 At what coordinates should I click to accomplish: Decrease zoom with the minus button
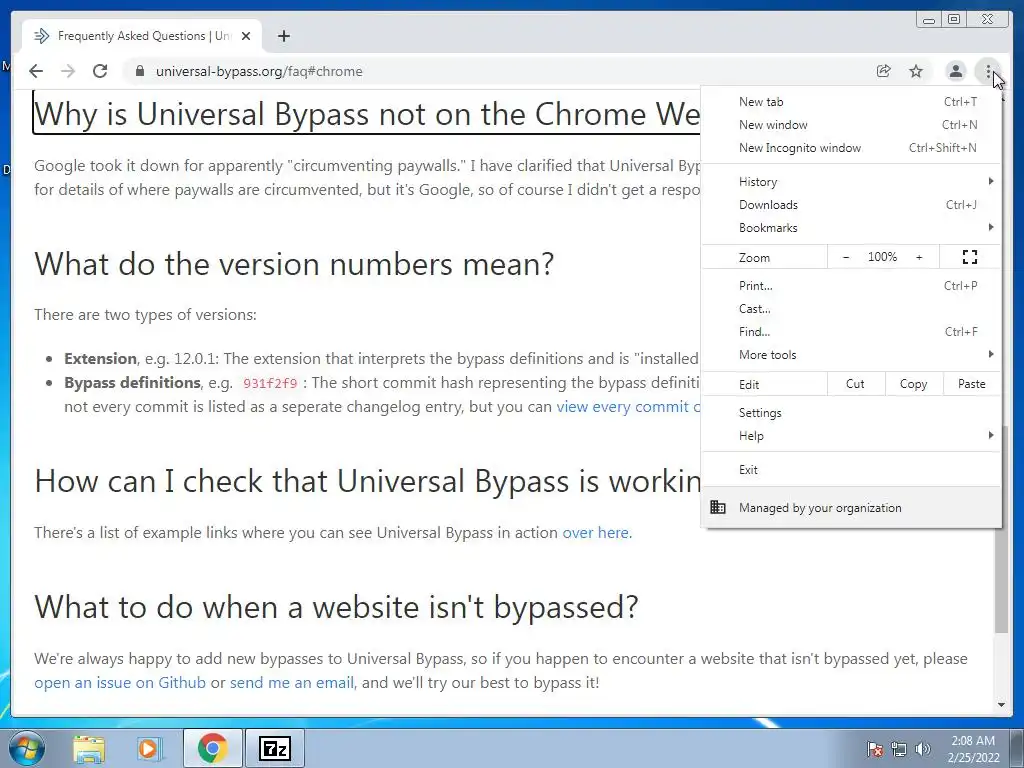click(846, 257)
